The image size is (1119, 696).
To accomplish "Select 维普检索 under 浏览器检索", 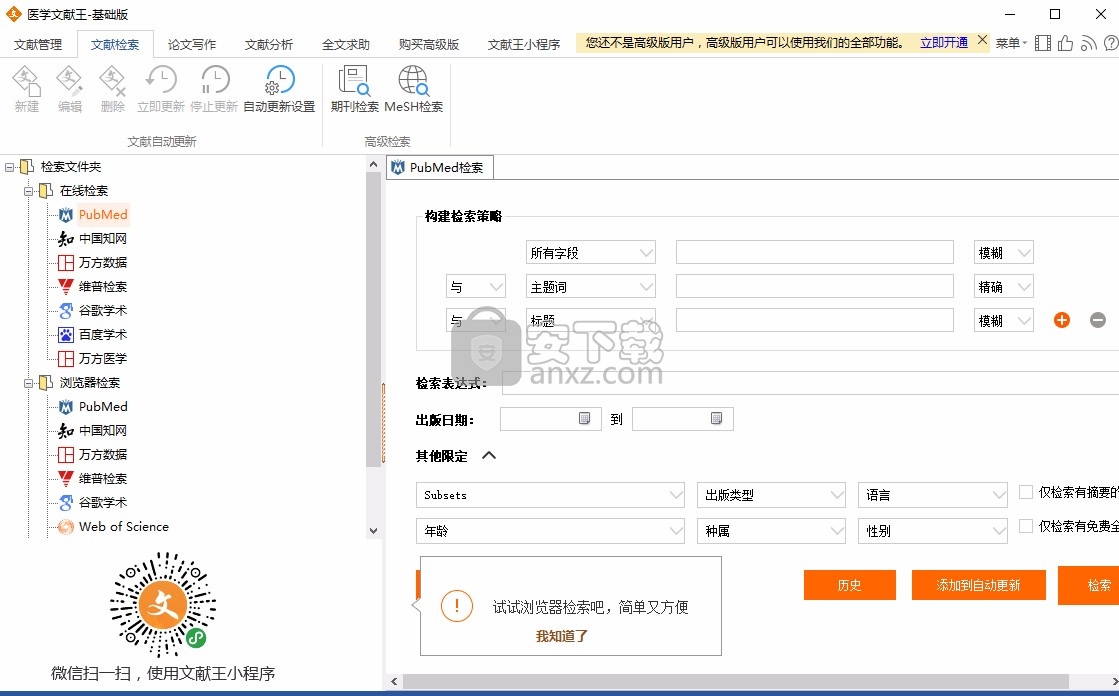I will point(102,478).
